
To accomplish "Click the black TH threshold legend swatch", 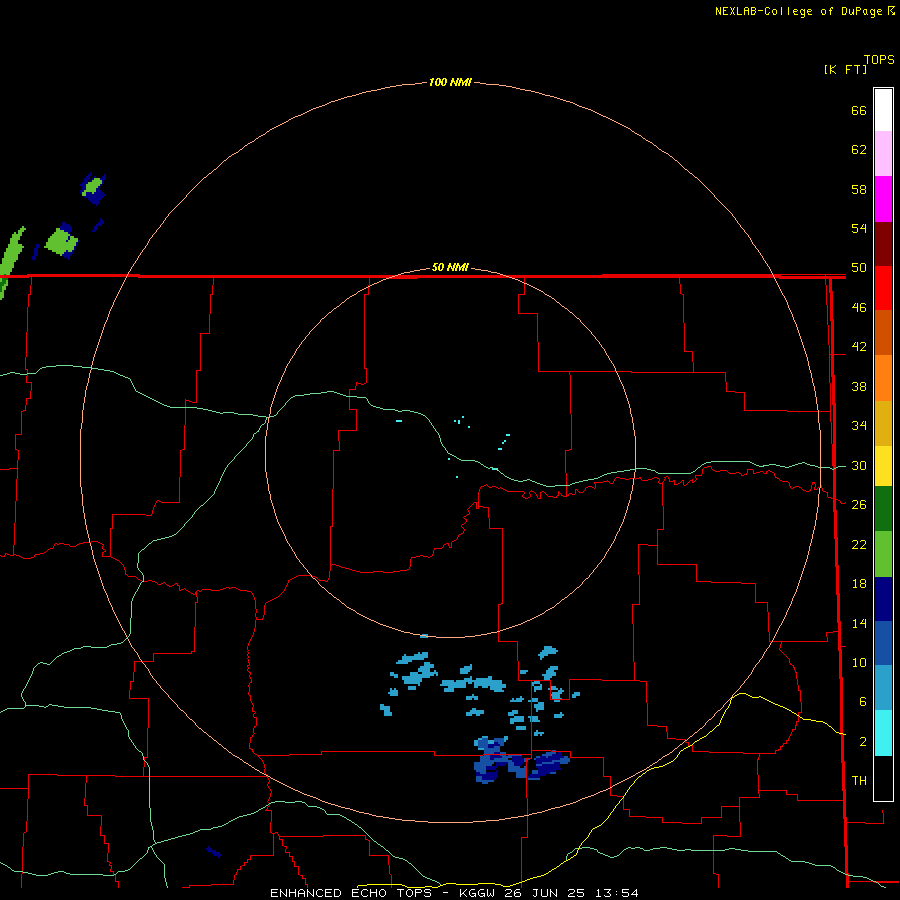I will (883, 778).
